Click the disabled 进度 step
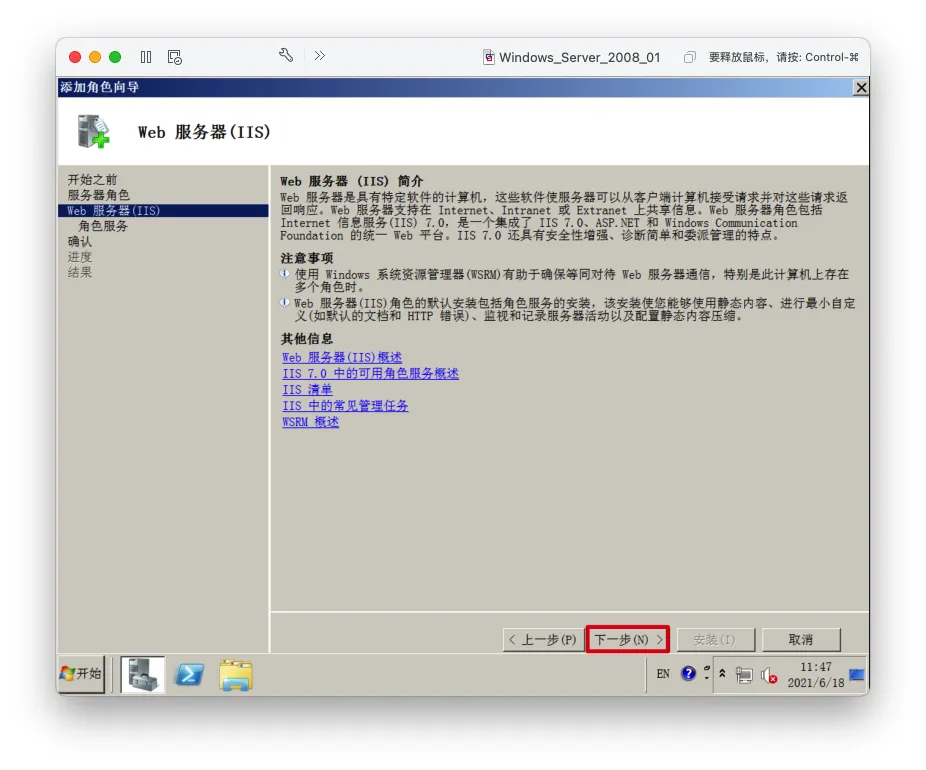The image size is (926, 770). tap(80, 257)
